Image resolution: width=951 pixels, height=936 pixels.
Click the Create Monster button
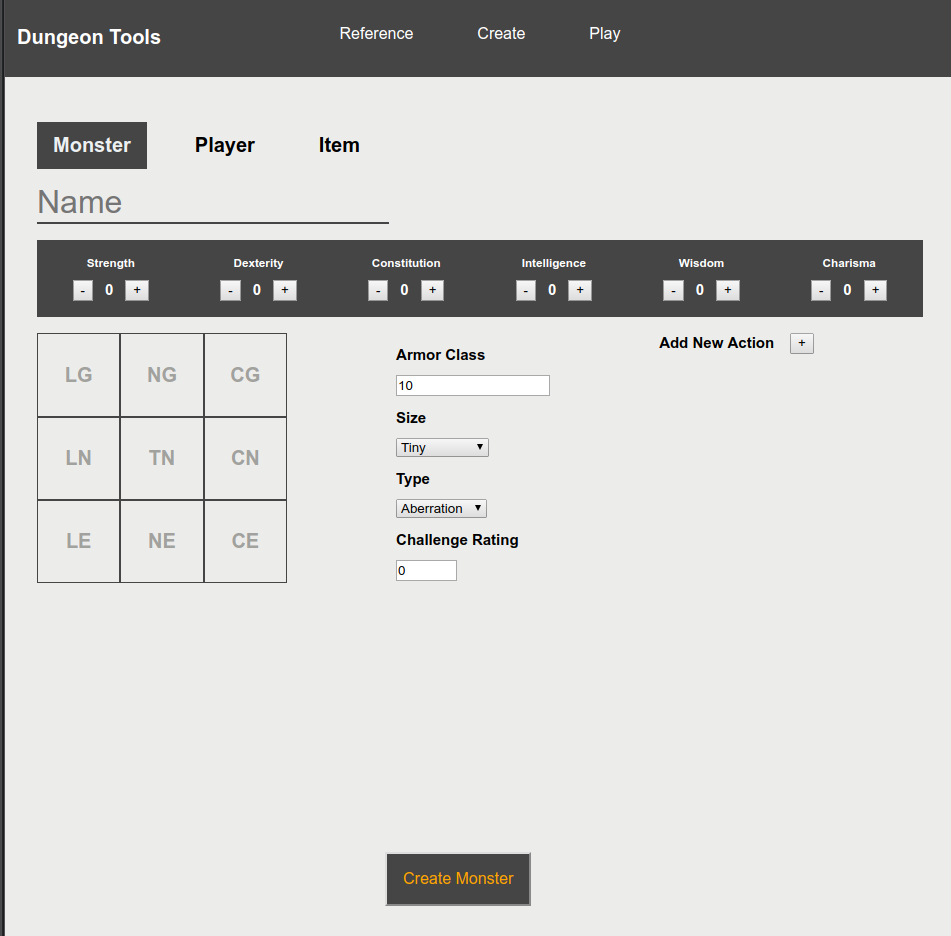(x=459, y=879)
